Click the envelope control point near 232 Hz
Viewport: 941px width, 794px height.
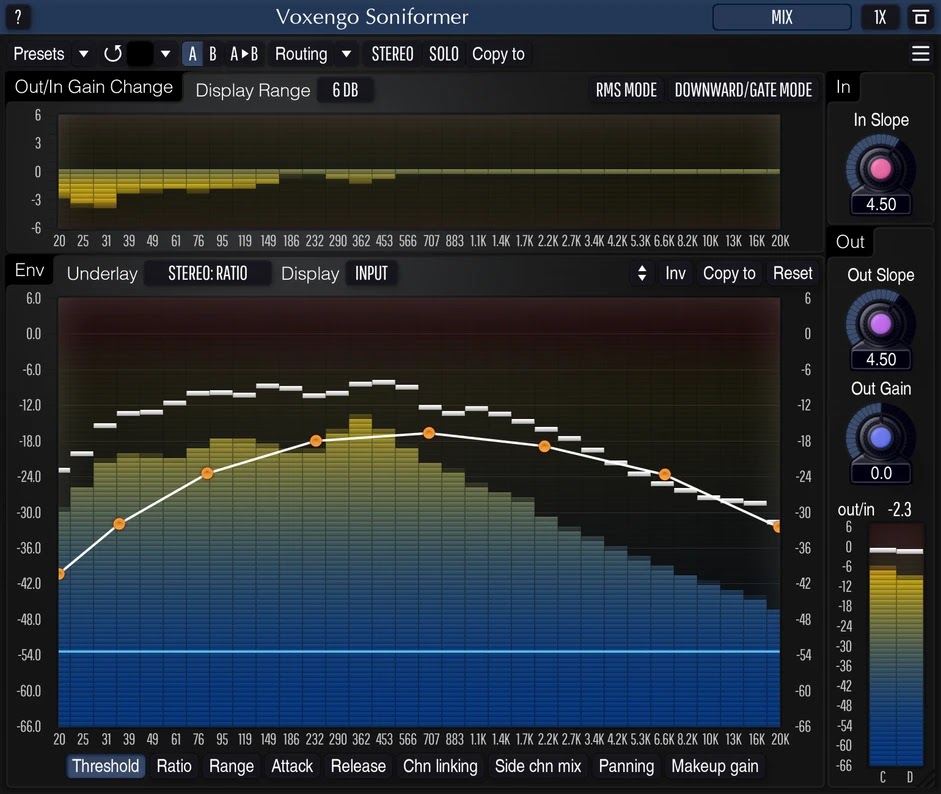click(316, 441)
